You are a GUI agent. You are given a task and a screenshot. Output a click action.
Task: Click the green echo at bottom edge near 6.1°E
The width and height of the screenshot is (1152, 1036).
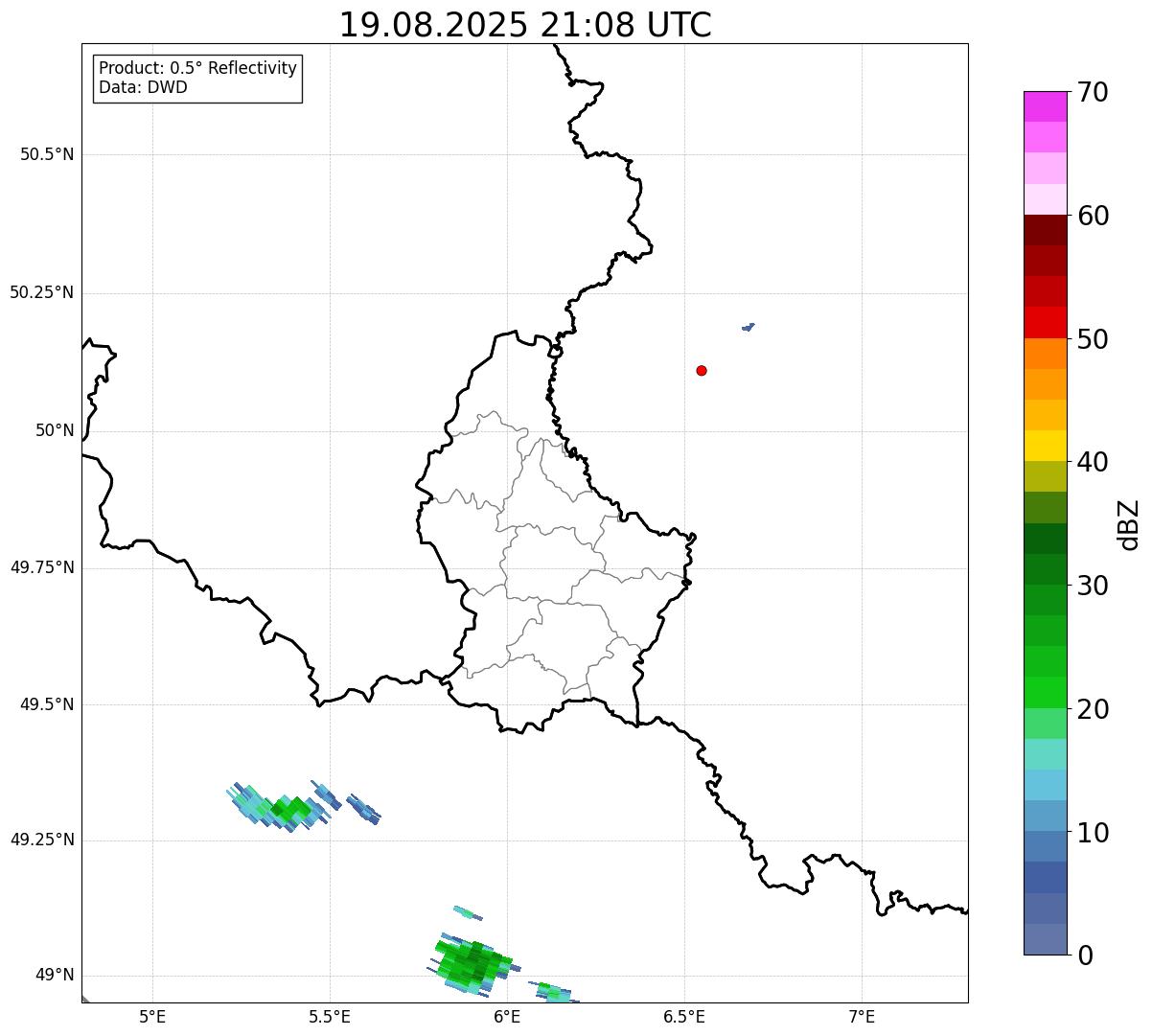click(554, 992)
